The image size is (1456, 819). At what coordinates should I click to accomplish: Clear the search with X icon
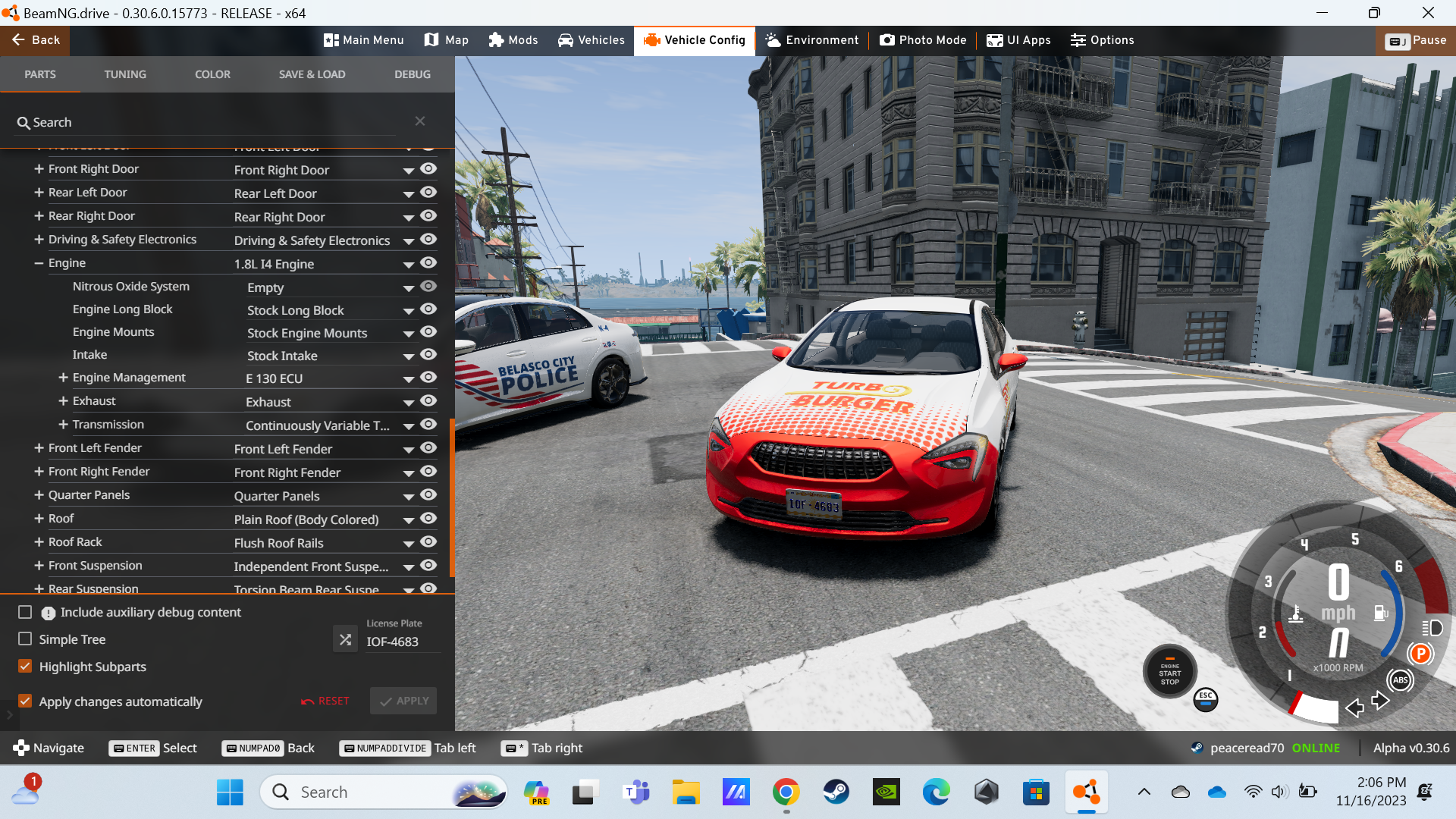[x=419, y=121]
